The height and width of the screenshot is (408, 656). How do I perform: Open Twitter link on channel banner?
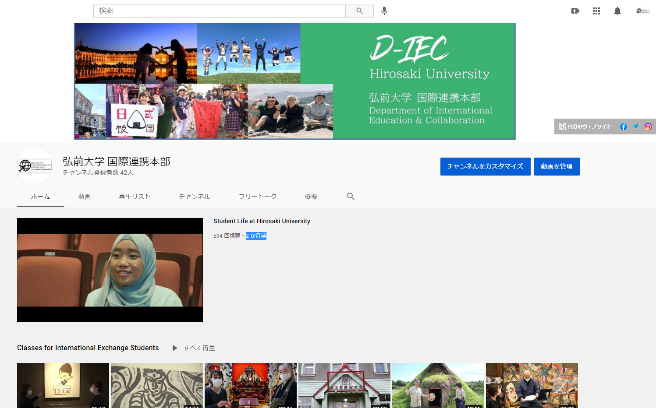click(x=636, y=126)
